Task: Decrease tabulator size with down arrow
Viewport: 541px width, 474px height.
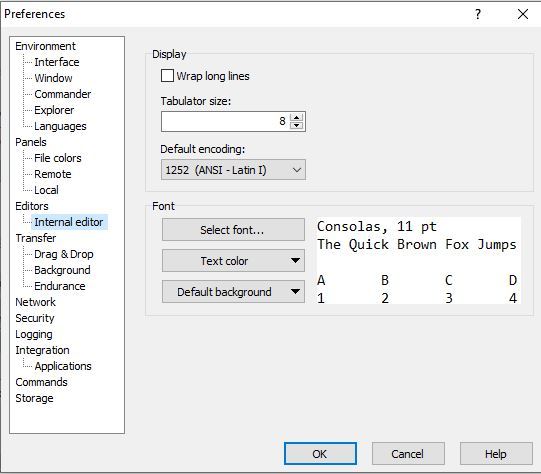Action: click(x=296, y=125)
